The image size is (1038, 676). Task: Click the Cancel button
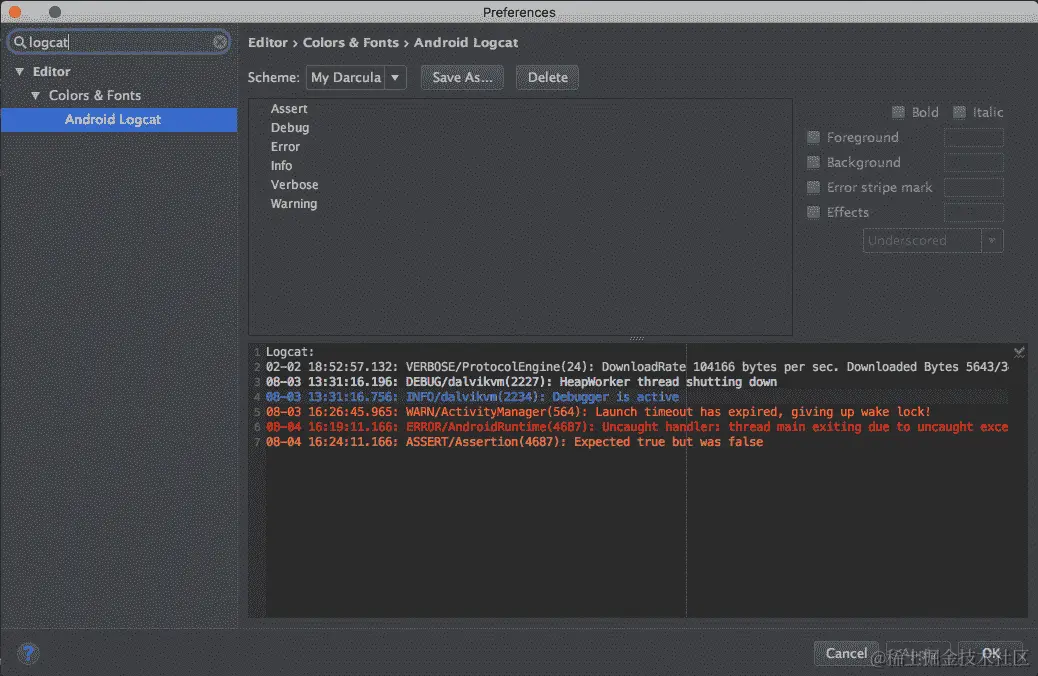coord(846,653)
